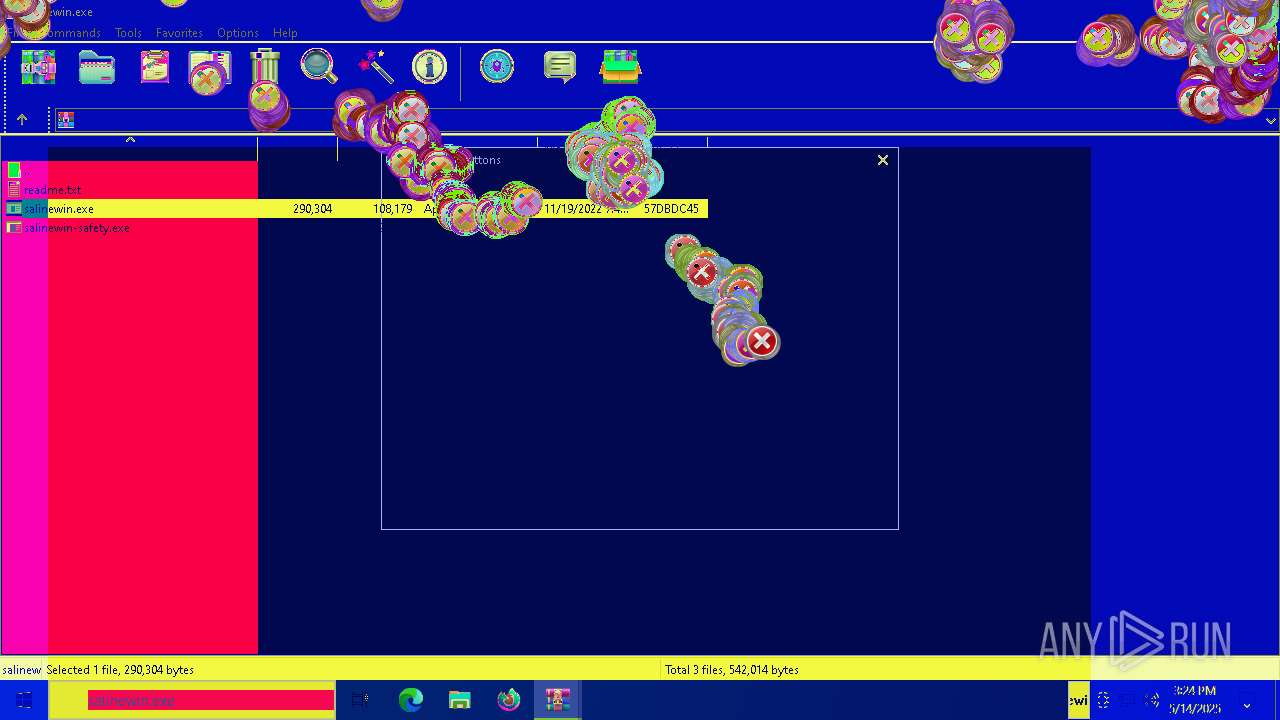The height and width of the screenshot is (720, 1280).
Task: Click the Delete trash can icon
Action: [x=265, y=67]
